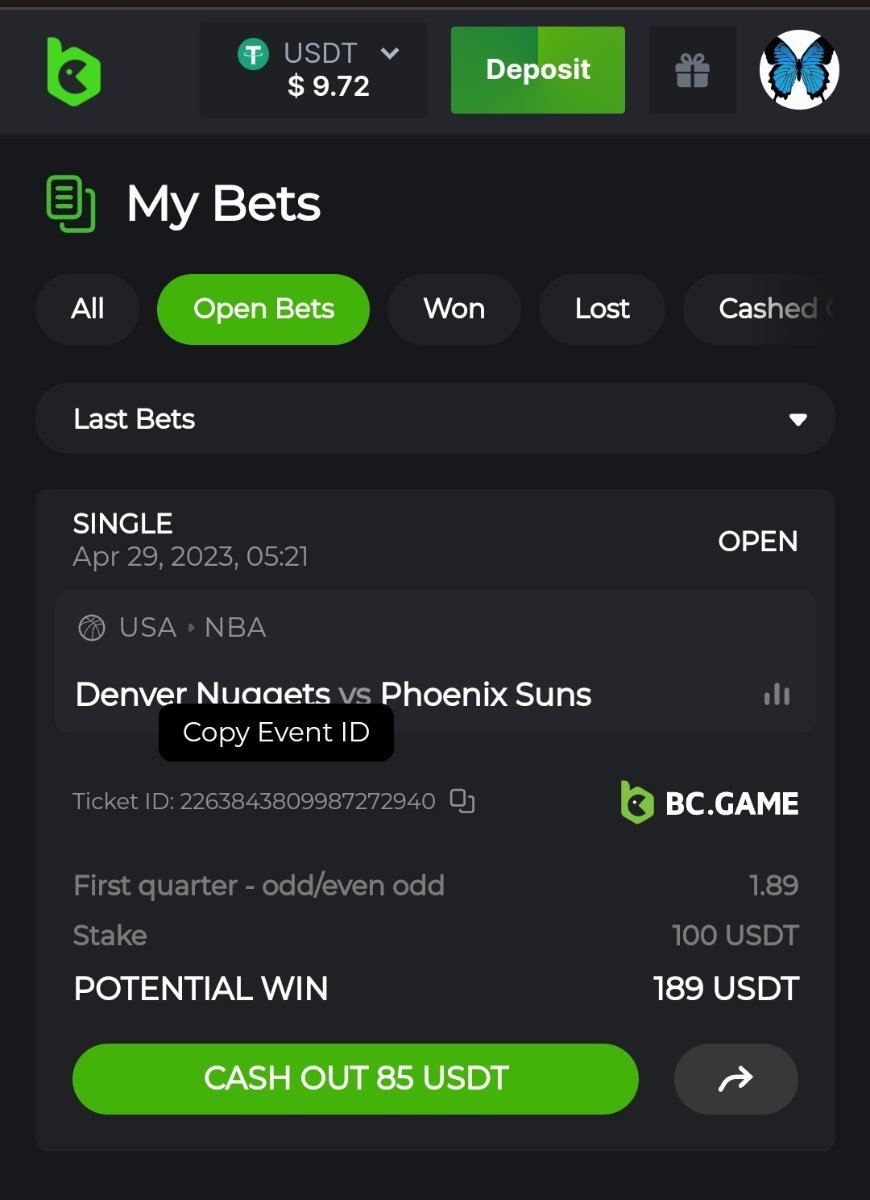
Task: Click the green Deposit button
Action: point(538,70)
